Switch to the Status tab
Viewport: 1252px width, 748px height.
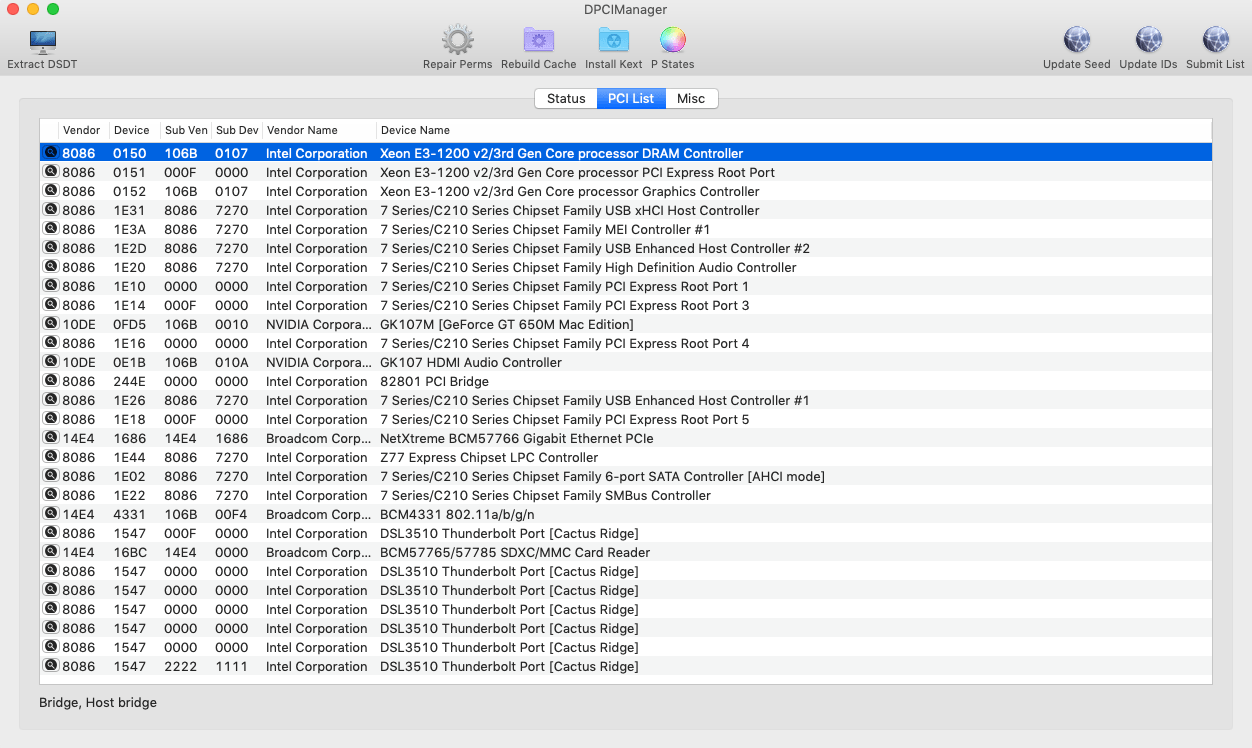click(x=566, y=98)
